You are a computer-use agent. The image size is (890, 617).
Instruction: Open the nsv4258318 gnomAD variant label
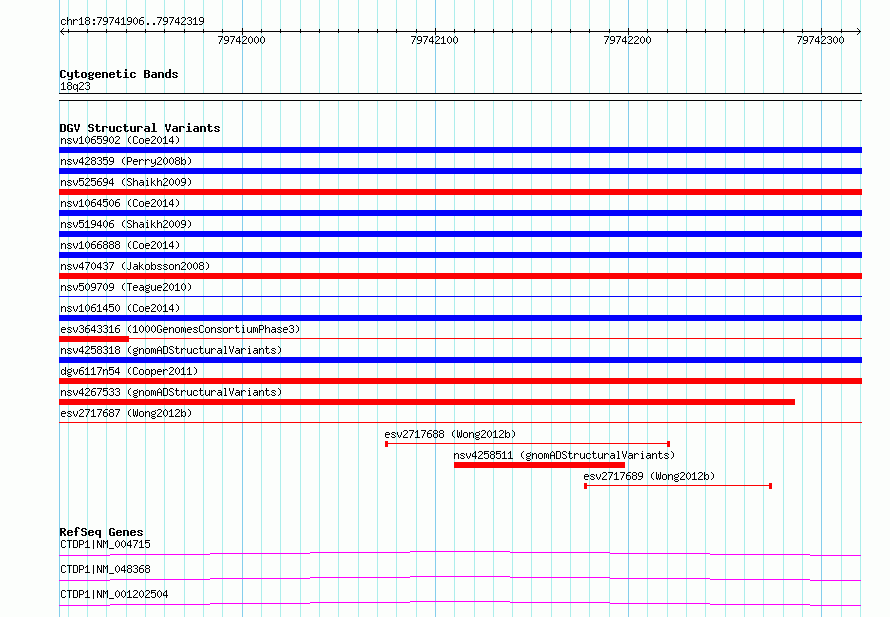pyautogui.click(x=171, y=350)
